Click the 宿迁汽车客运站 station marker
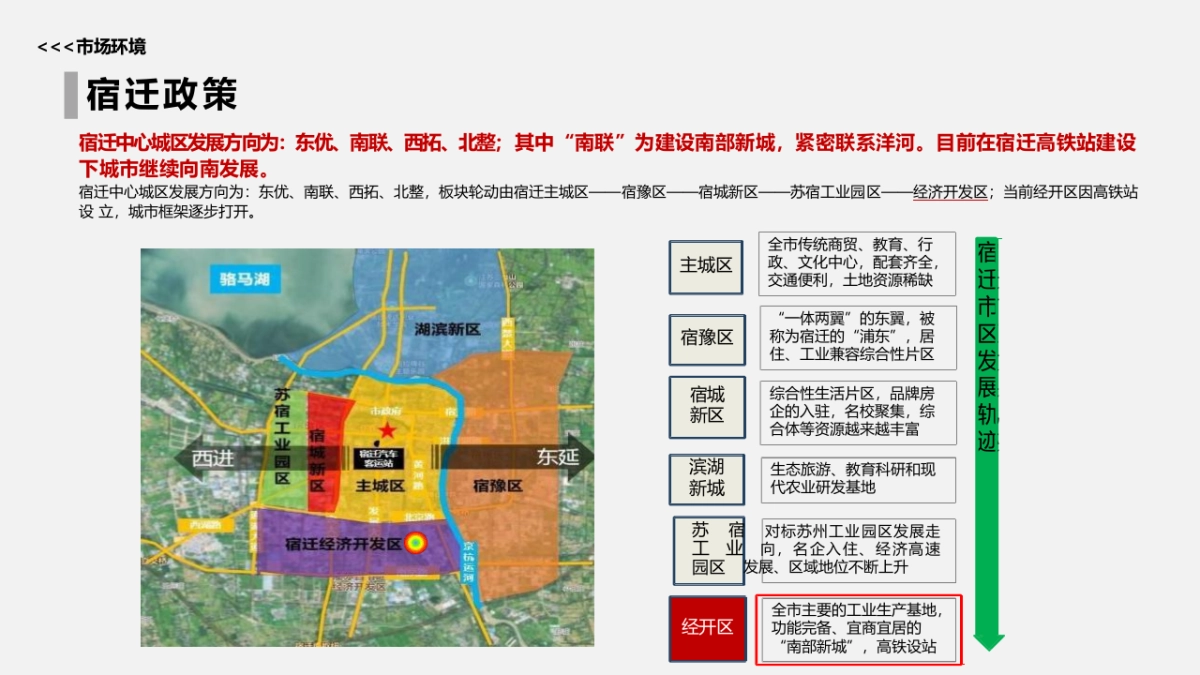Image resolution: width=1200 pixels, height=675 pixels. 378,458
